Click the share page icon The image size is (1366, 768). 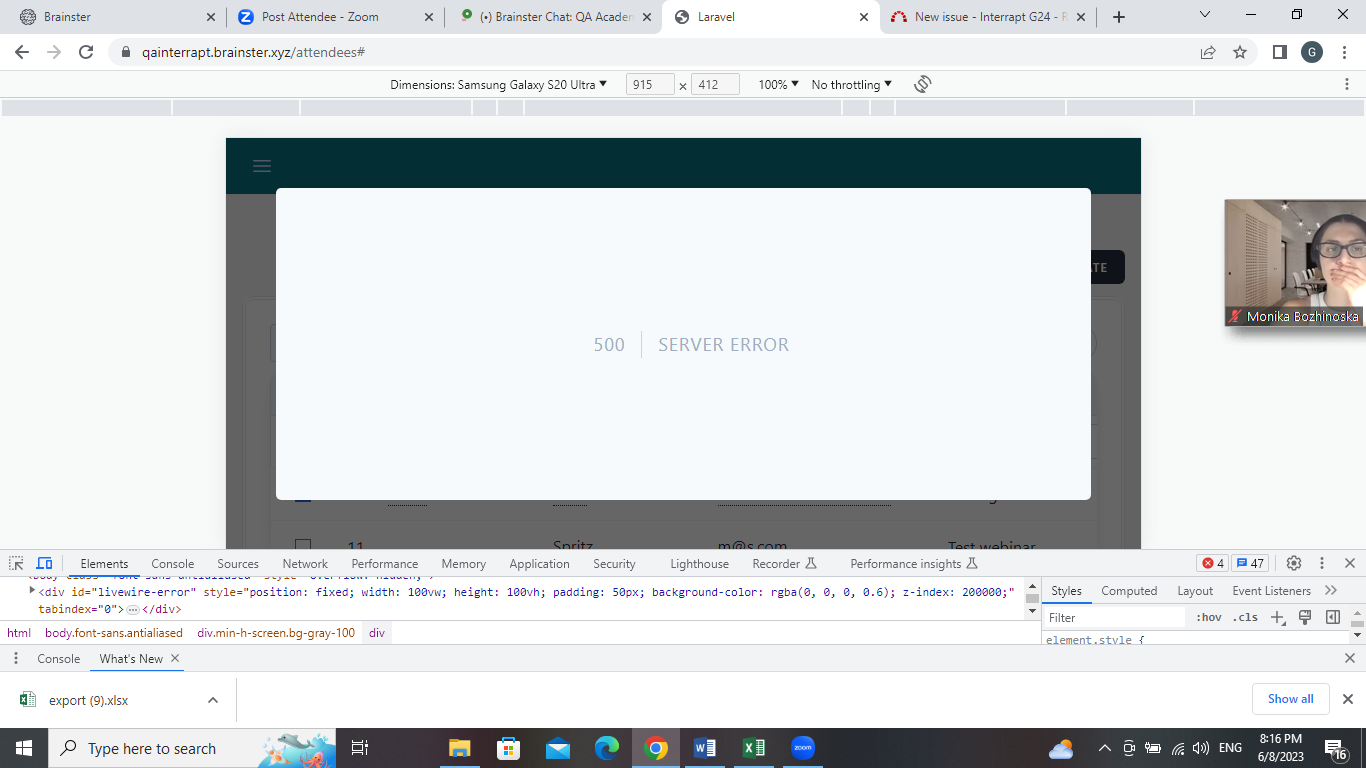tap(1208, 52)
